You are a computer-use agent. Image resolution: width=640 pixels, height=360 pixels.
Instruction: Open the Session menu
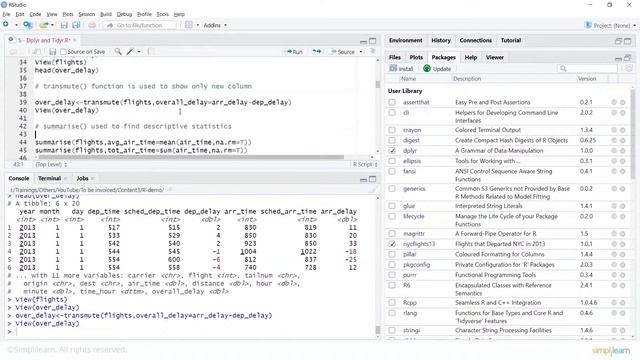pos(87,14)
